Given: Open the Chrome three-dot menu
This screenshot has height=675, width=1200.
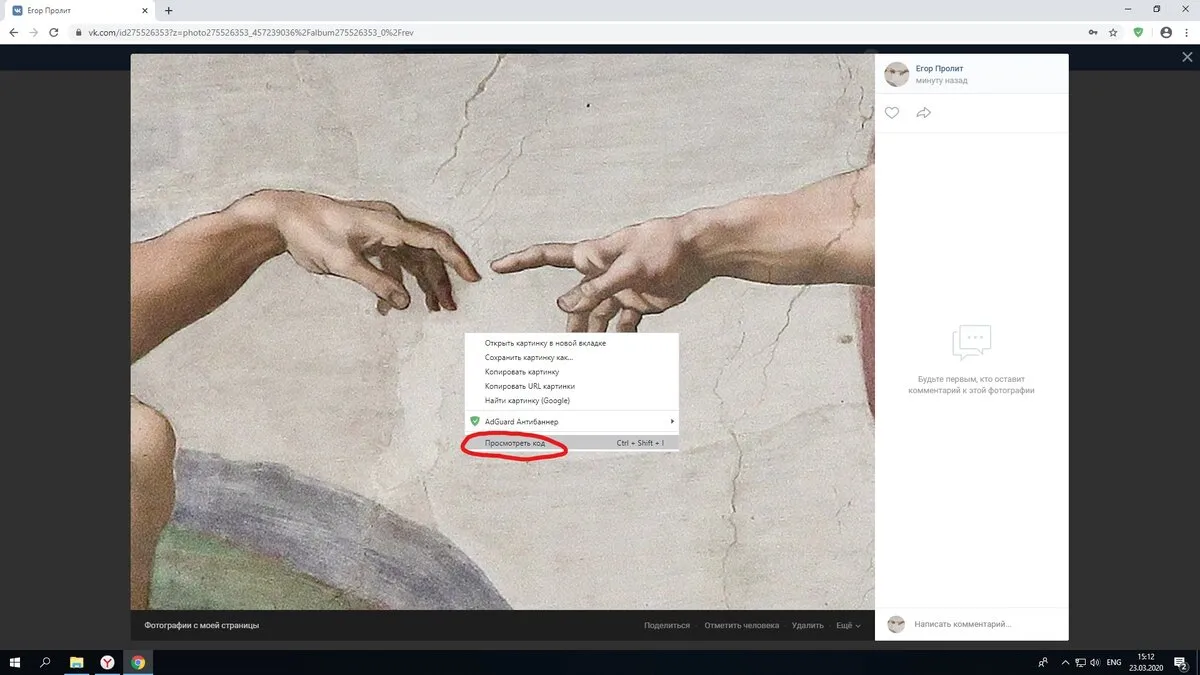Looking at the screenshot, I should click(1186, 32).
